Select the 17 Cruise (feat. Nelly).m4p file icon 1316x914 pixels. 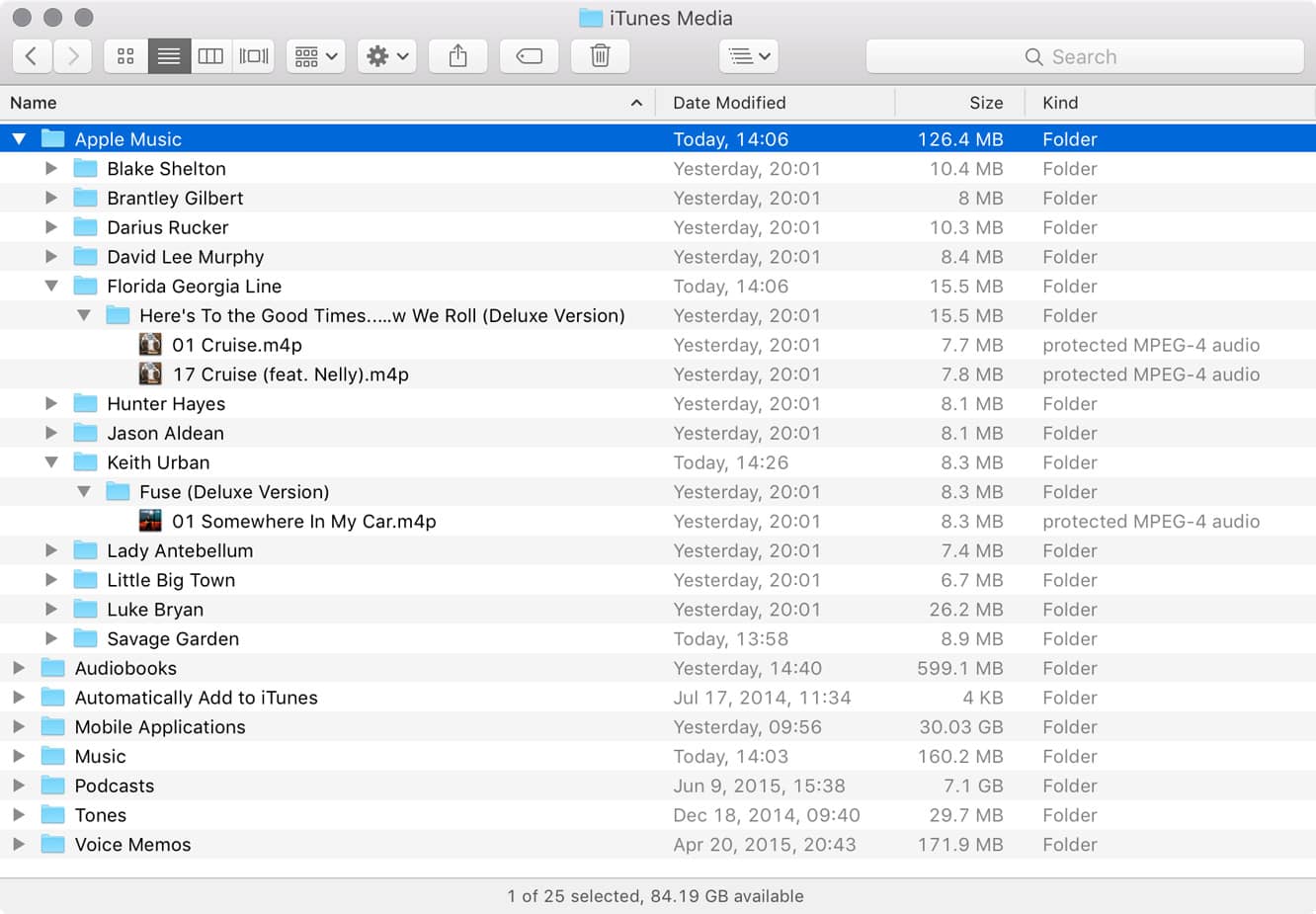point(150,374)
